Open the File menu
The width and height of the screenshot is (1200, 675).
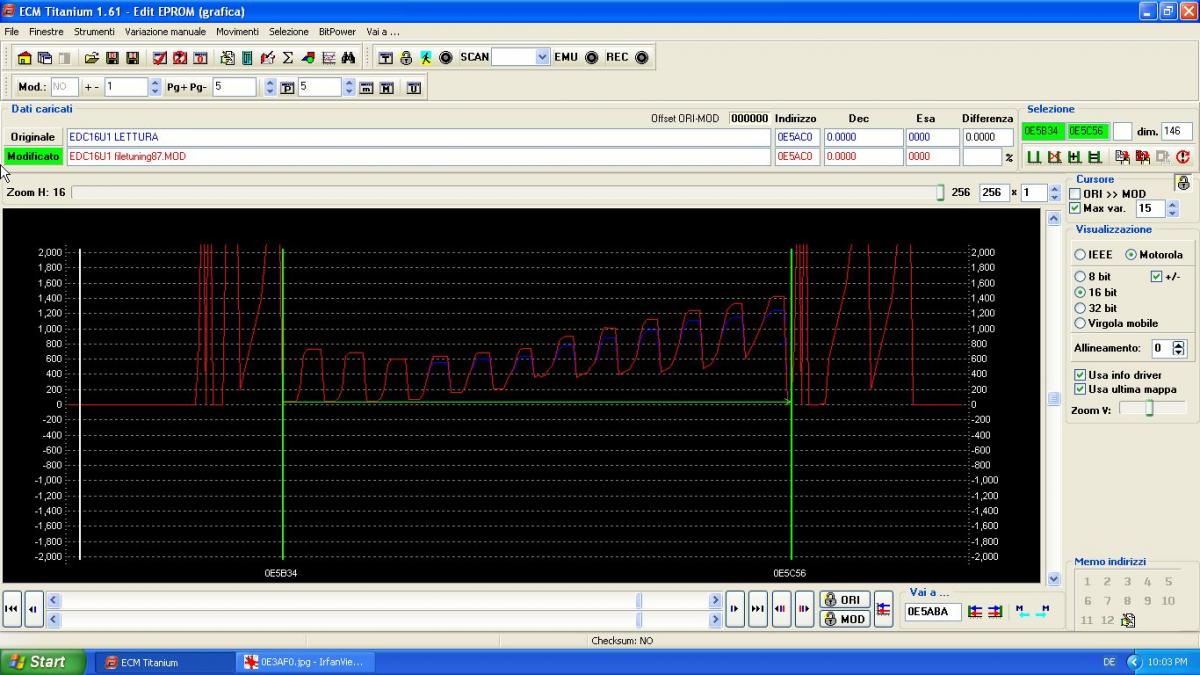tap(12, 31)
